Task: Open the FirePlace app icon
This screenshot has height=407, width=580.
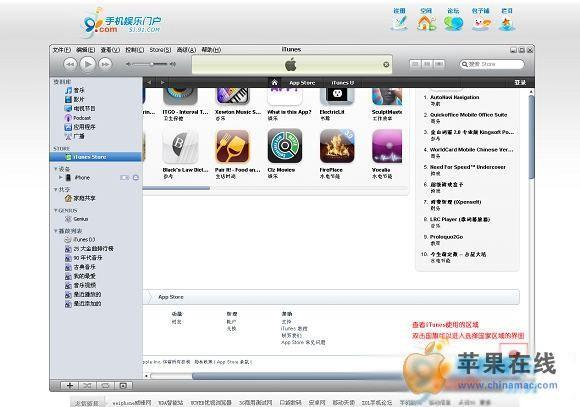Action: [x=337, y=147]
